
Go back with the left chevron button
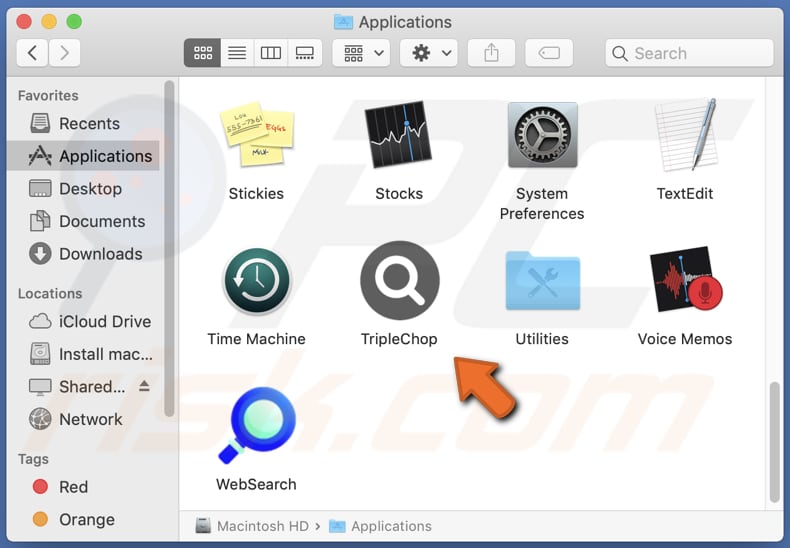[x=32, y=53]
